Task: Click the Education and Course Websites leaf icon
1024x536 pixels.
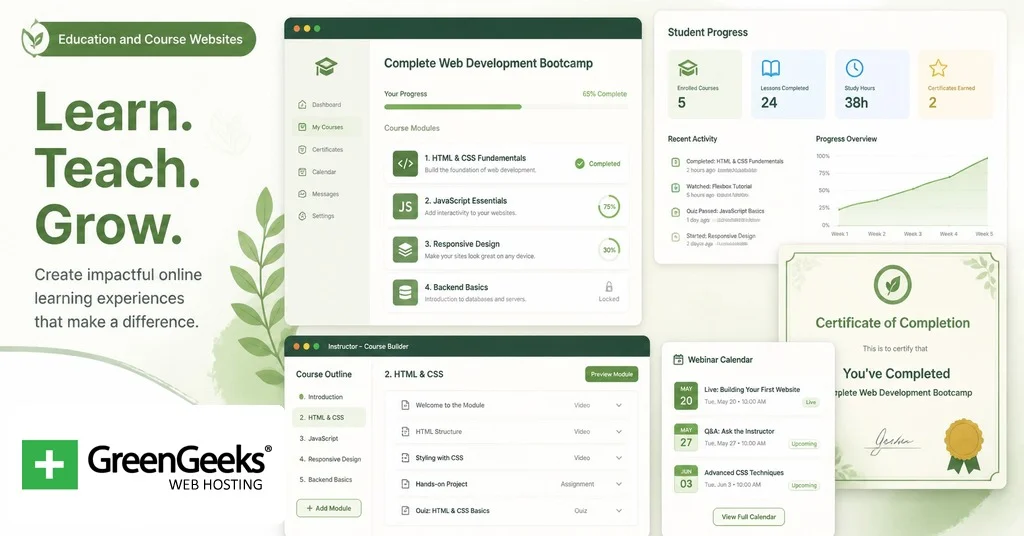Action: pyautogui.click(x=35, y=39)
